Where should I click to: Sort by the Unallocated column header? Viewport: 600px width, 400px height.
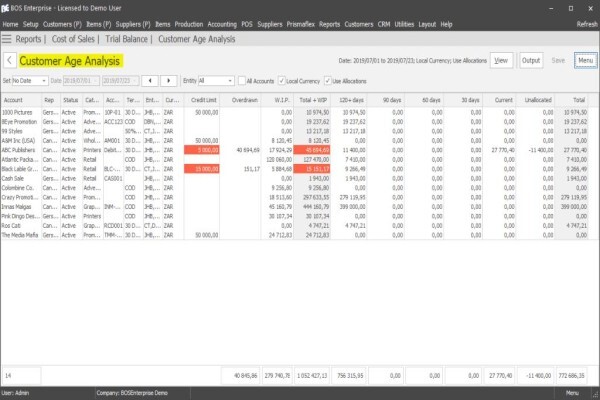[535, 100]
